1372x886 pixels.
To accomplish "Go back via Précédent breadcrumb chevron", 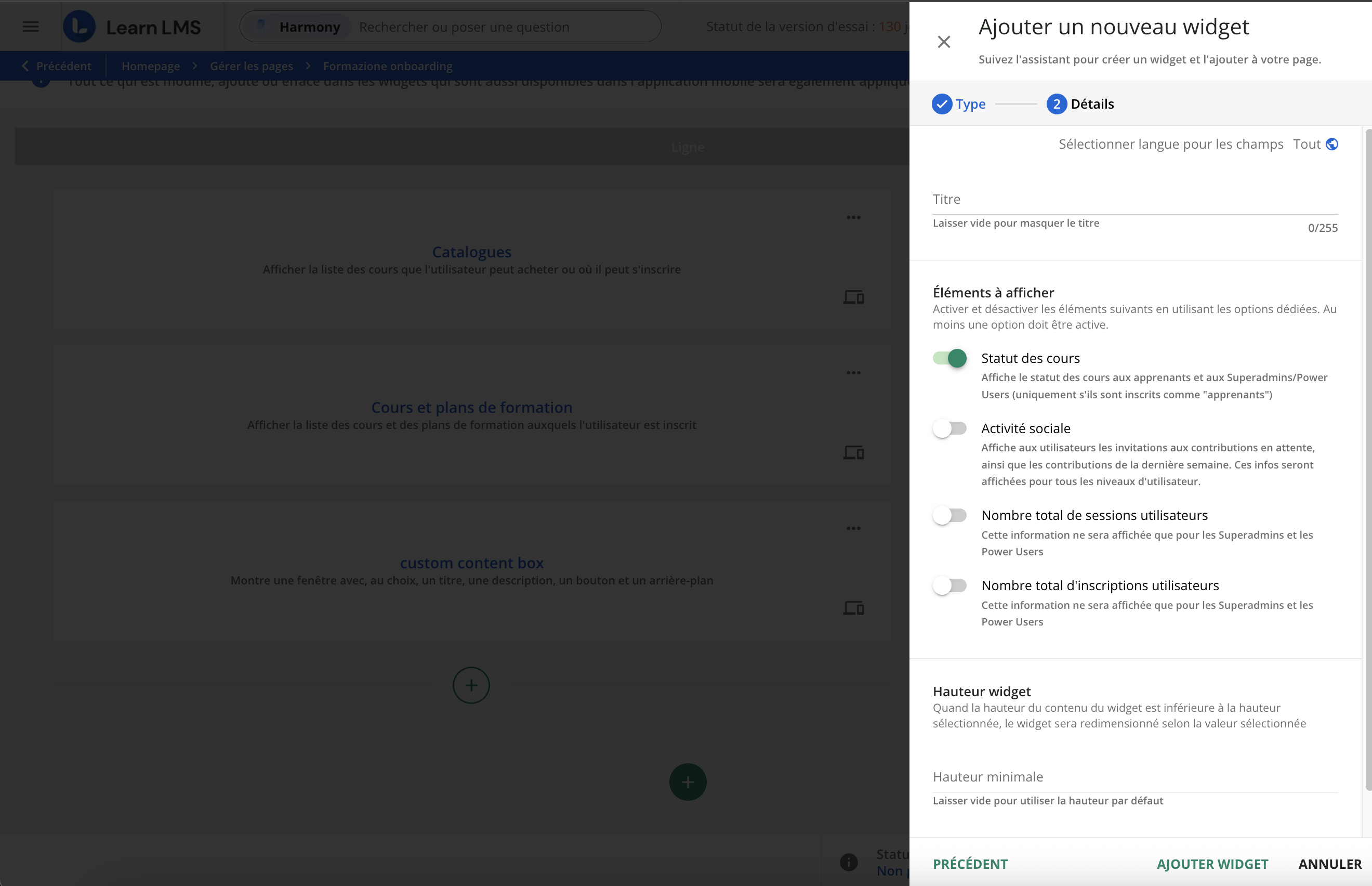I will pos(25,66).
